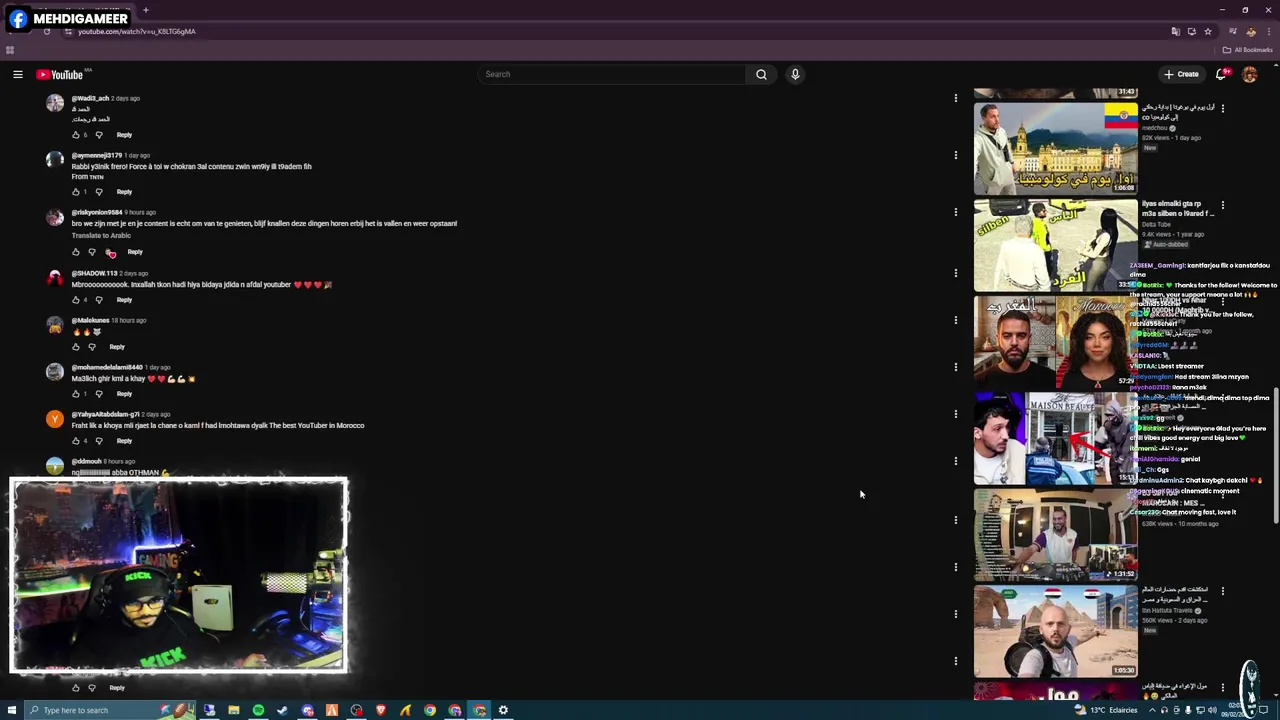
Task: Open options menu for @mohamedelalami8440 comment
Action: pyautogui.click(x=955, y=367)
